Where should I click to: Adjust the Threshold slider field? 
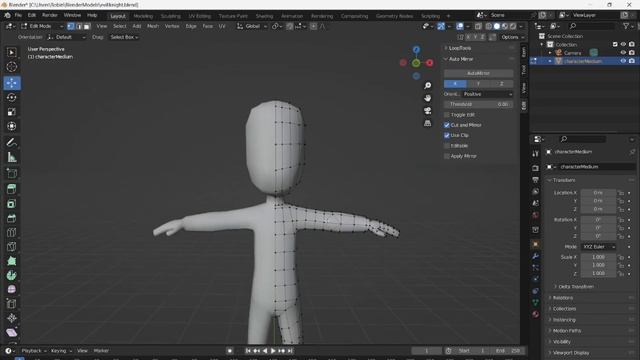[478, 104]
